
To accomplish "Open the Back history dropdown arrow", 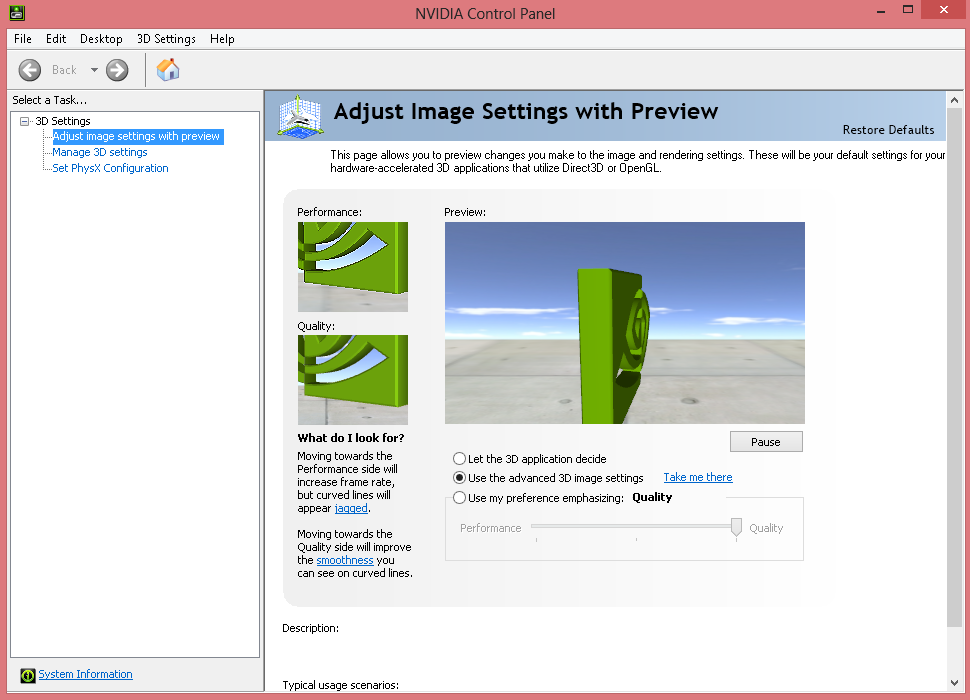I will pyautogui.click(x=94, y=70).
